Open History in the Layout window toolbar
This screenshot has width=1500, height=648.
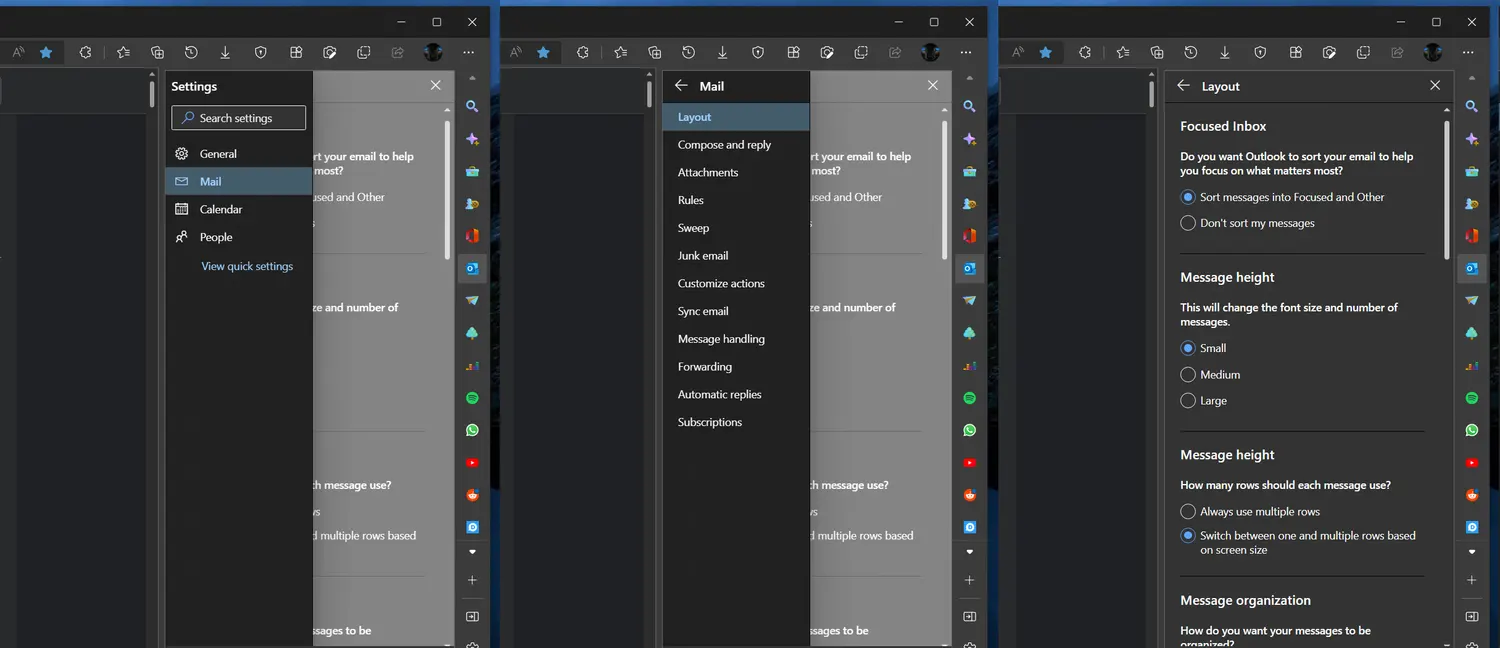pyautogui.click(x=1190, y=53)
